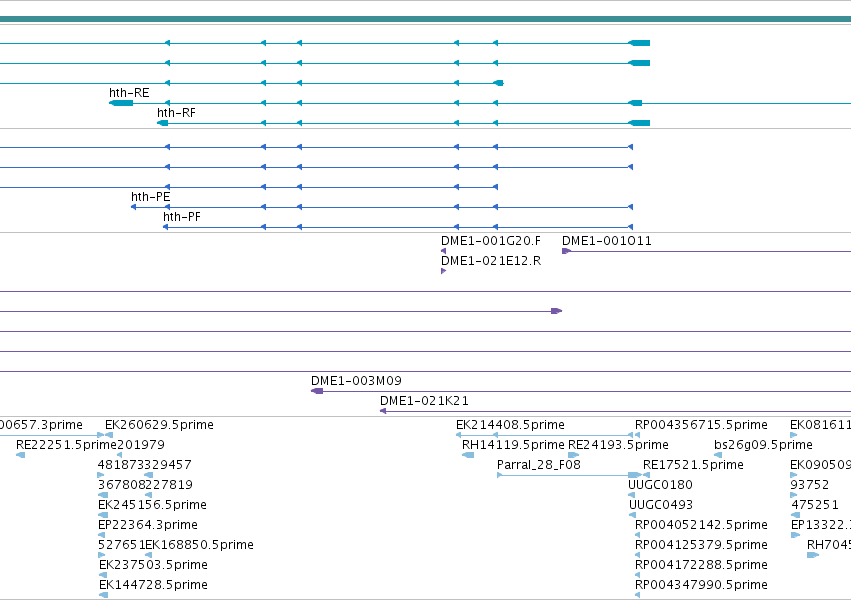Select the Parral_28_F08 label

[539, 465]
